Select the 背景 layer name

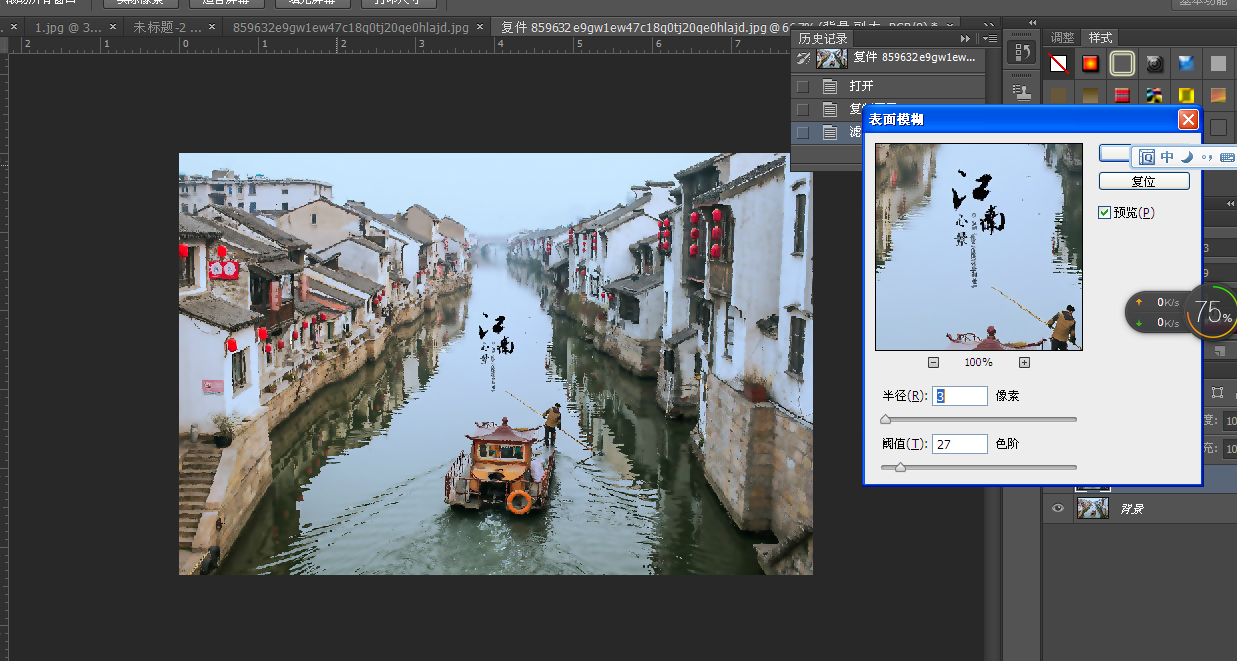coord(1131,509)
